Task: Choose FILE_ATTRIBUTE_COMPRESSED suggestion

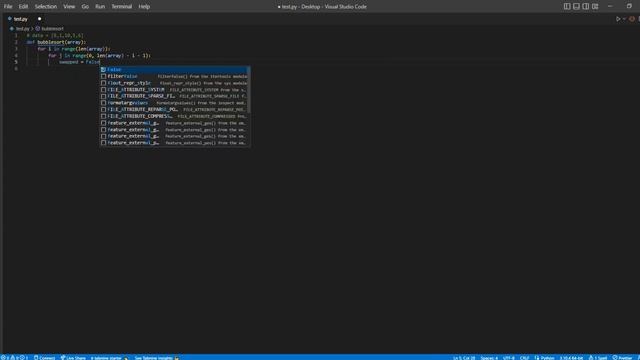Action: pos(174,116)
